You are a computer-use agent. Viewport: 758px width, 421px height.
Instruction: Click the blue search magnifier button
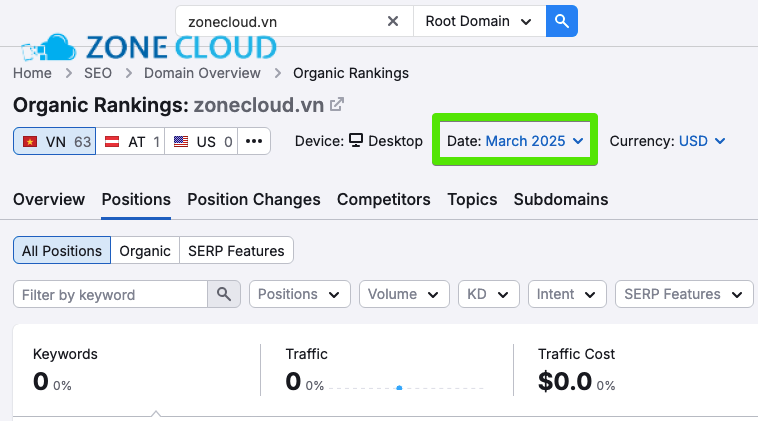coord(561,21)
